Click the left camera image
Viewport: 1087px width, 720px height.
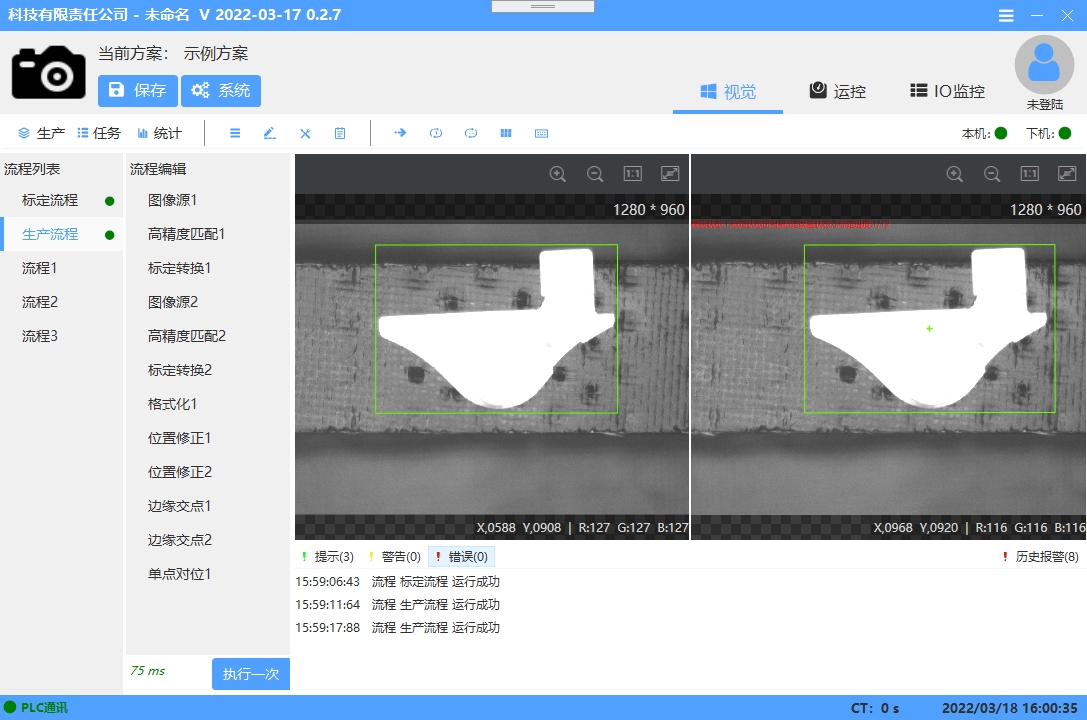[x=492, y=367]
